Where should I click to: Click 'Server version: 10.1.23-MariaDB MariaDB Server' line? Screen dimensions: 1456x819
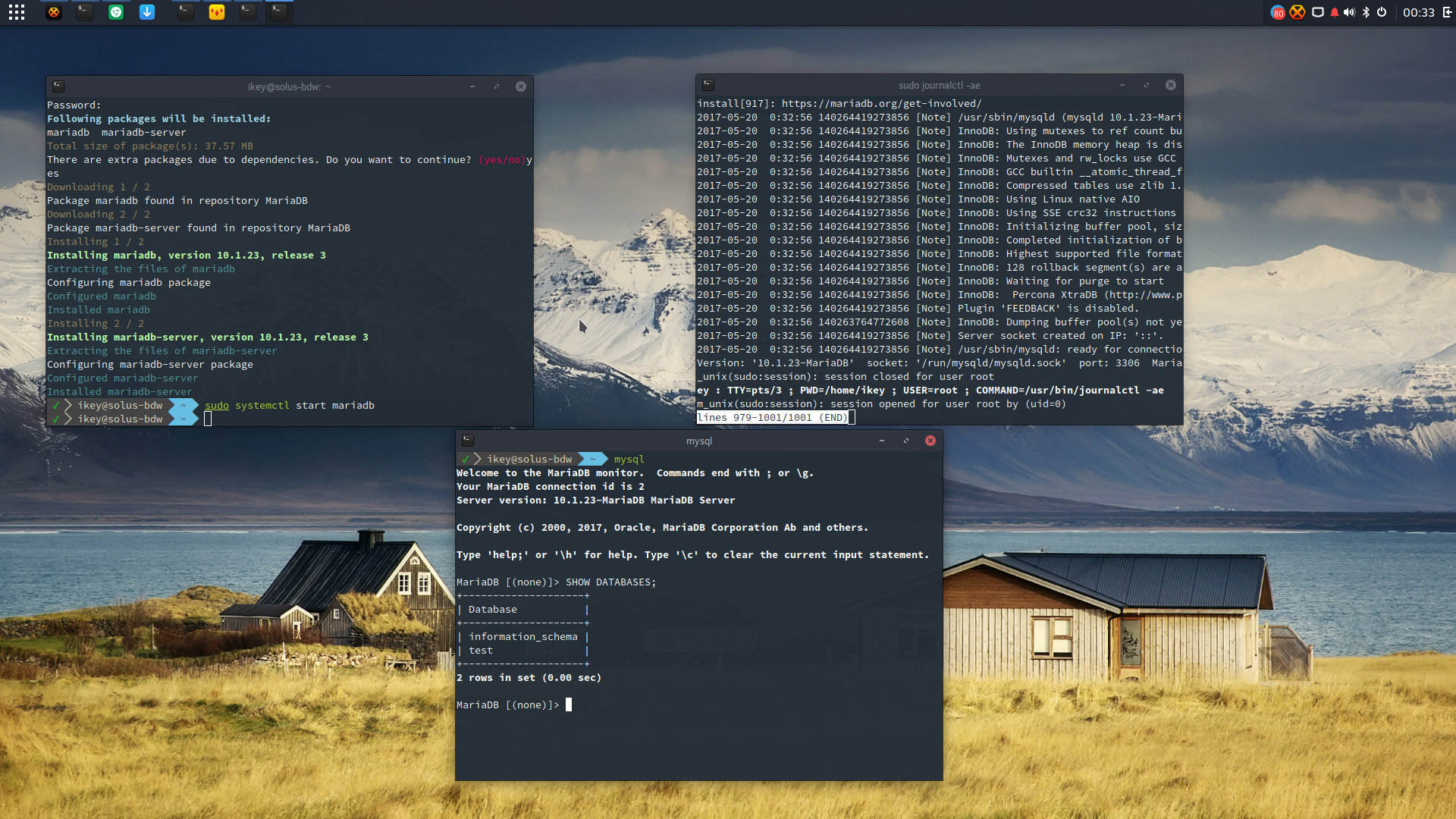point(596,500)
